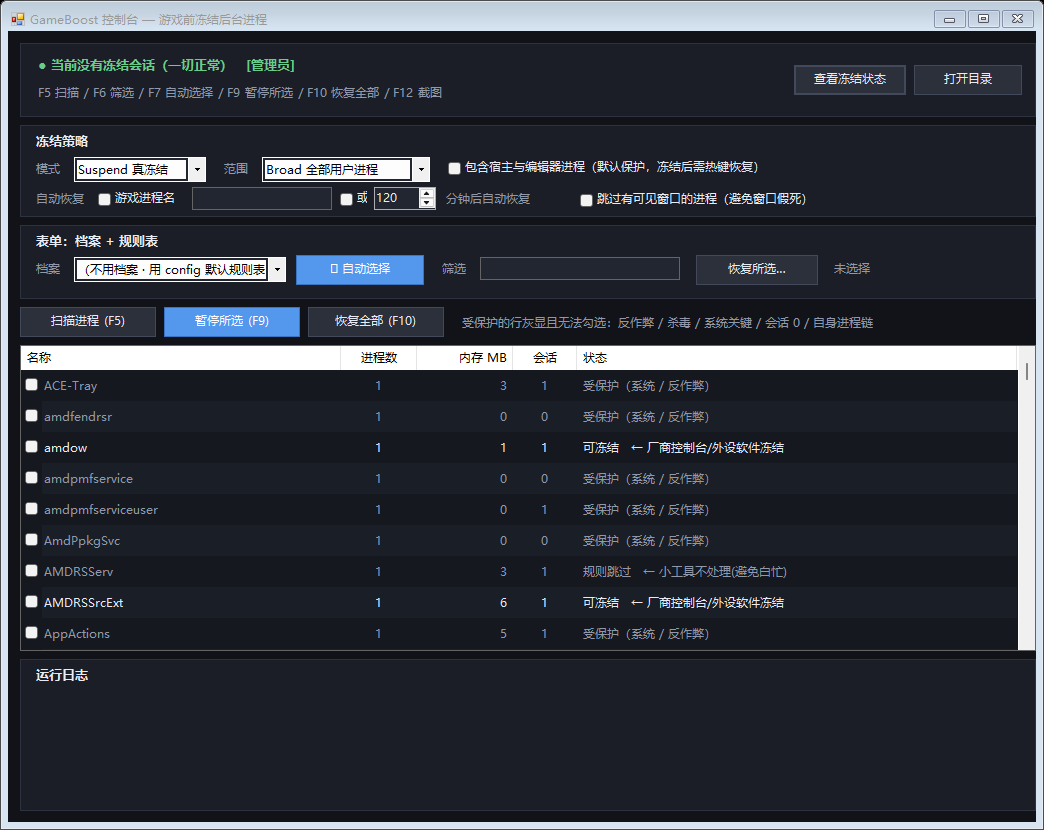The width and height of the screenshot is (1044, 830).
Task: Sort by 会话 column header
Action: 545,358
